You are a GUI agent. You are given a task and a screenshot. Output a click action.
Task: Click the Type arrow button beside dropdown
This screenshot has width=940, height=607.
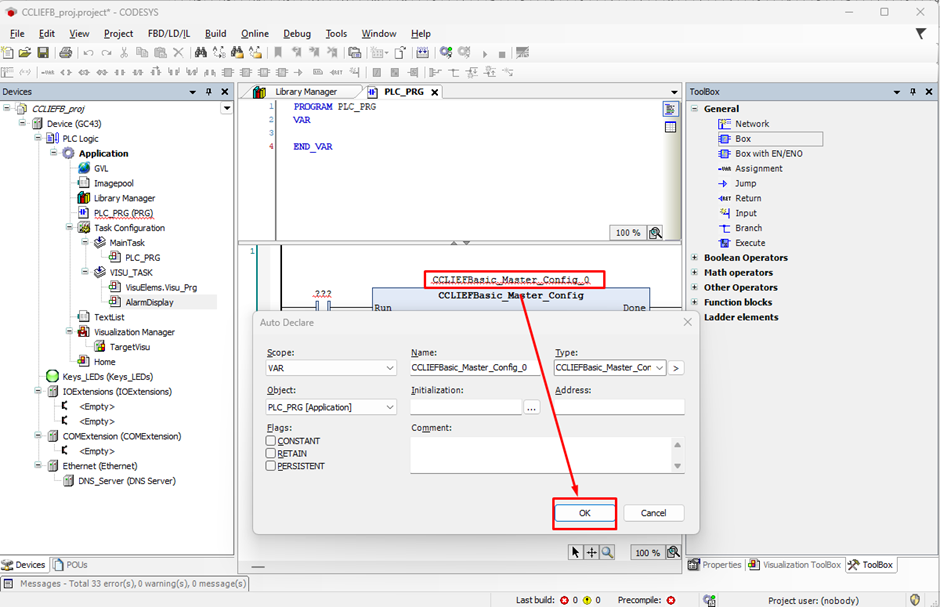click(676, 368)
